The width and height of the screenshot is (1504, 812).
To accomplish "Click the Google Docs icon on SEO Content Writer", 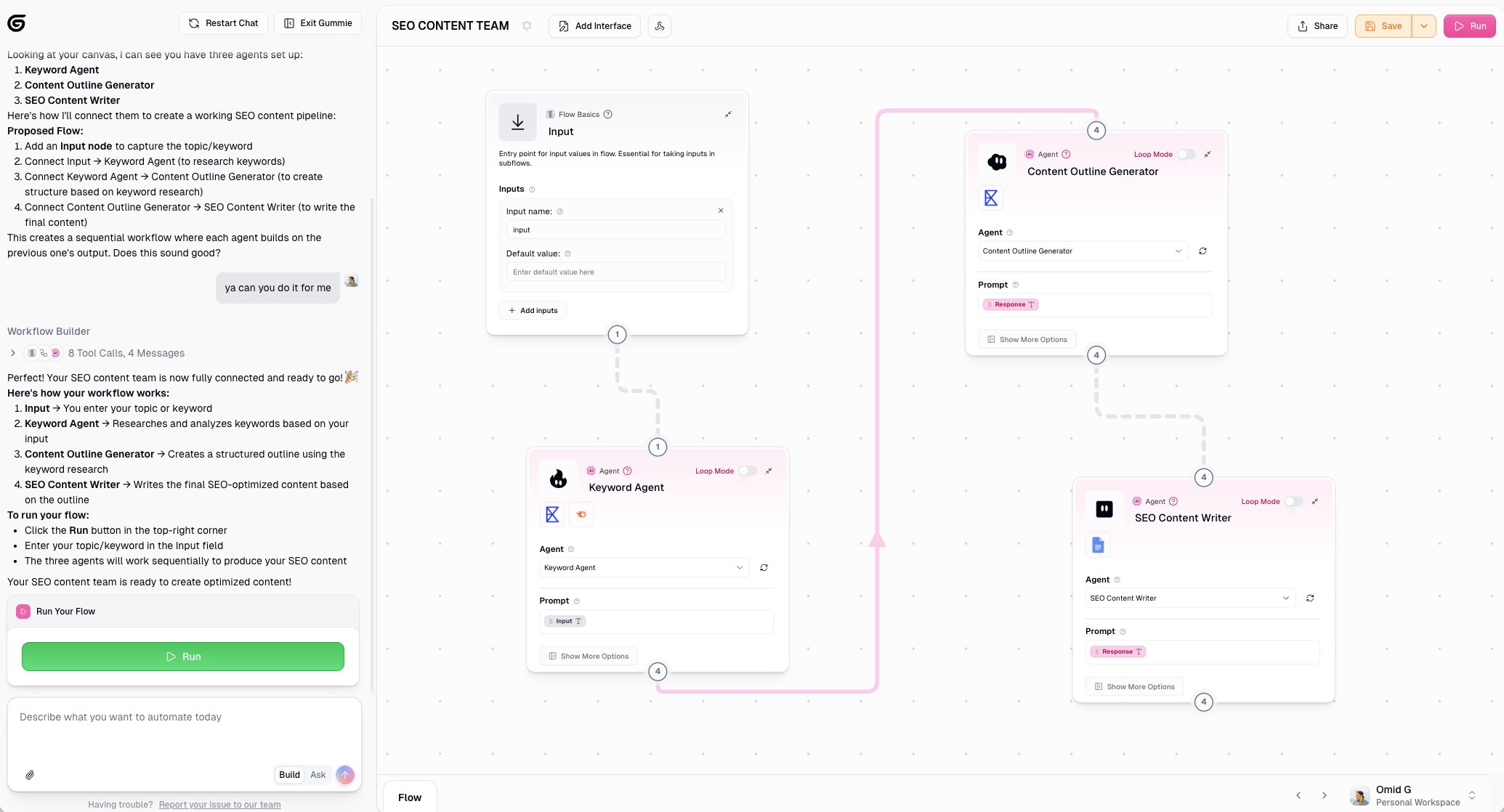I will click(x=1098, y=544).
